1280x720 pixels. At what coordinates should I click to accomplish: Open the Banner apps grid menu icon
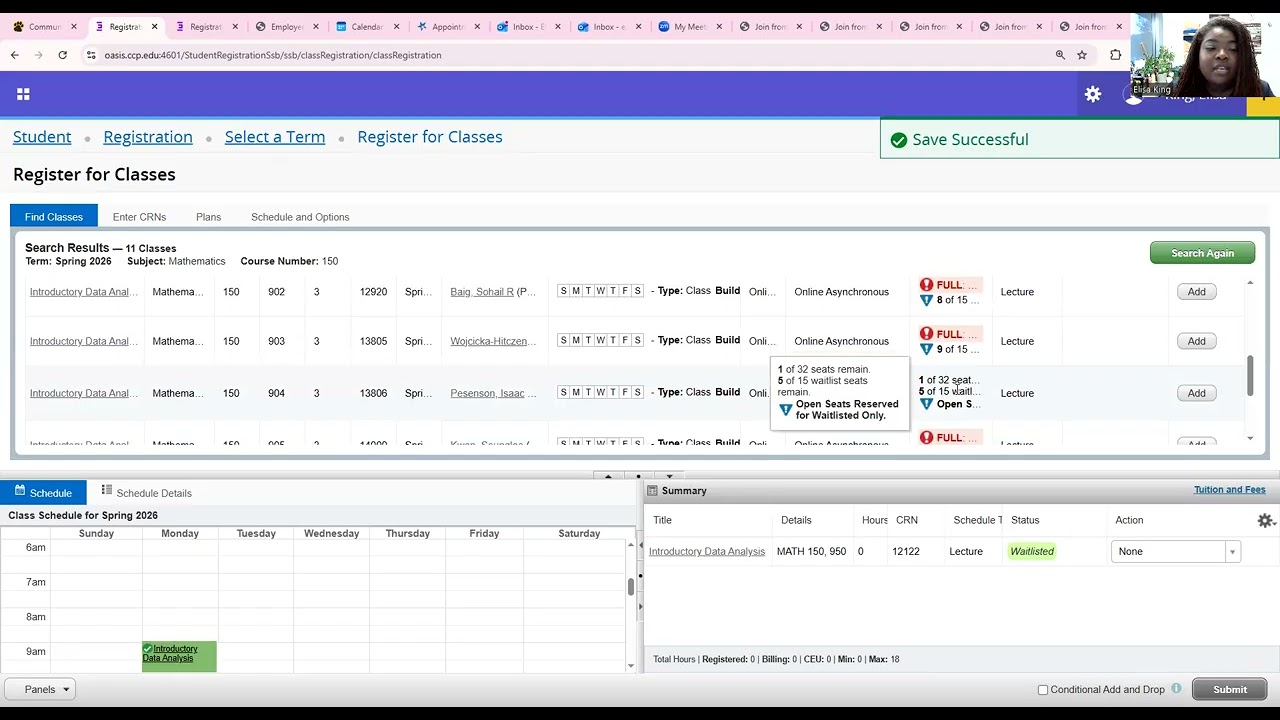point(23,94)
